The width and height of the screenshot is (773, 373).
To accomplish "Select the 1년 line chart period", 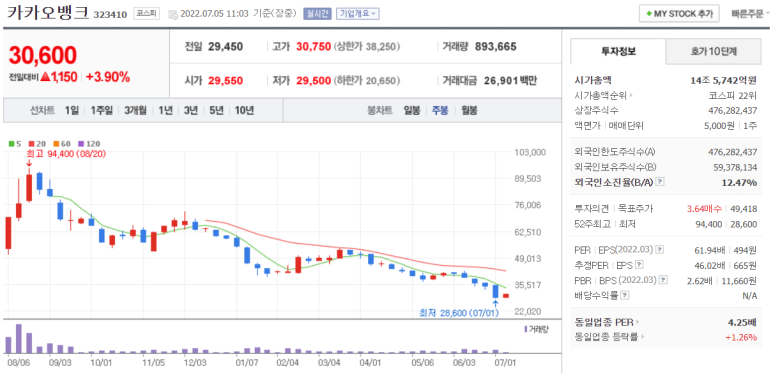I will [x=165, y=110].
